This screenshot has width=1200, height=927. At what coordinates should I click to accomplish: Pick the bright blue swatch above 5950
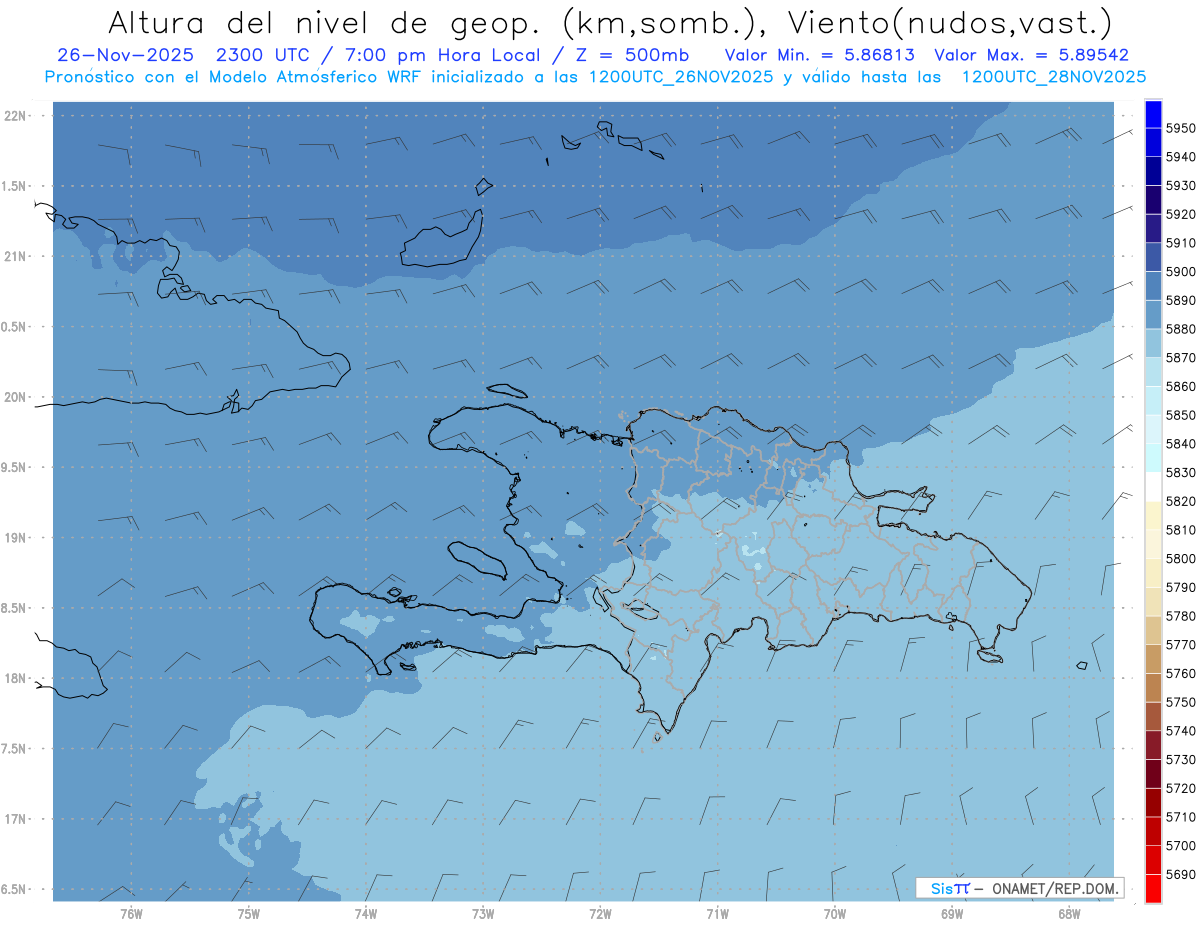pos(1153,114)
